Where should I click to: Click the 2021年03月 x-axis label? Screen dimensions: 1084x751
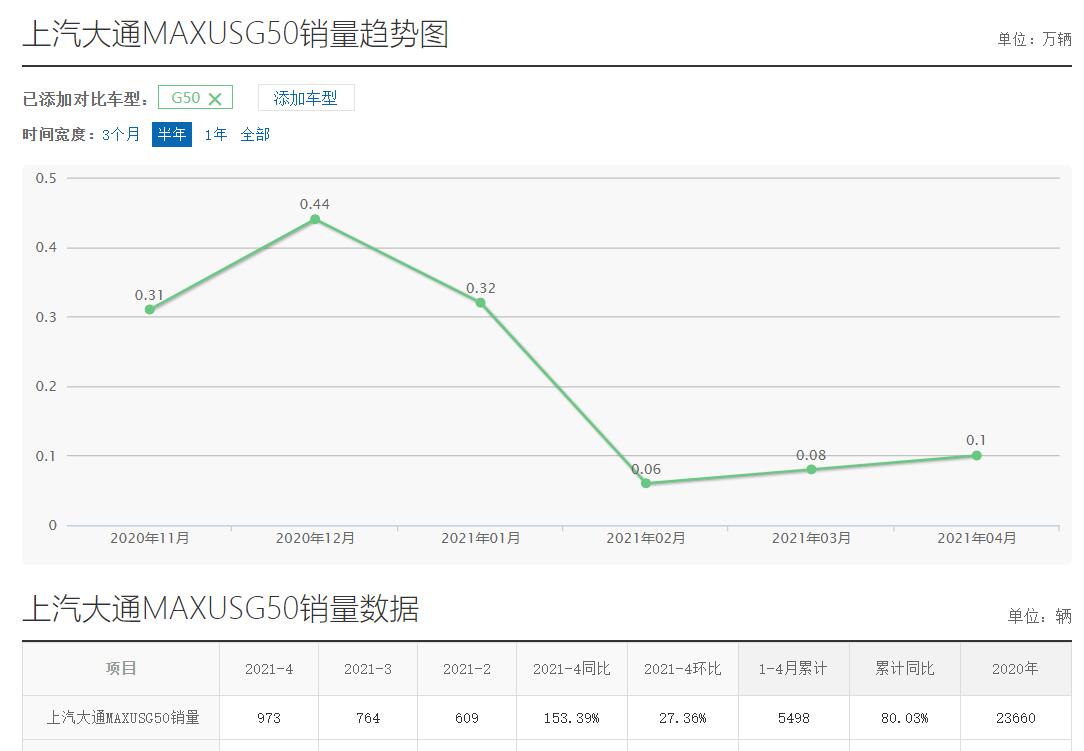click(x=811, y=538)
